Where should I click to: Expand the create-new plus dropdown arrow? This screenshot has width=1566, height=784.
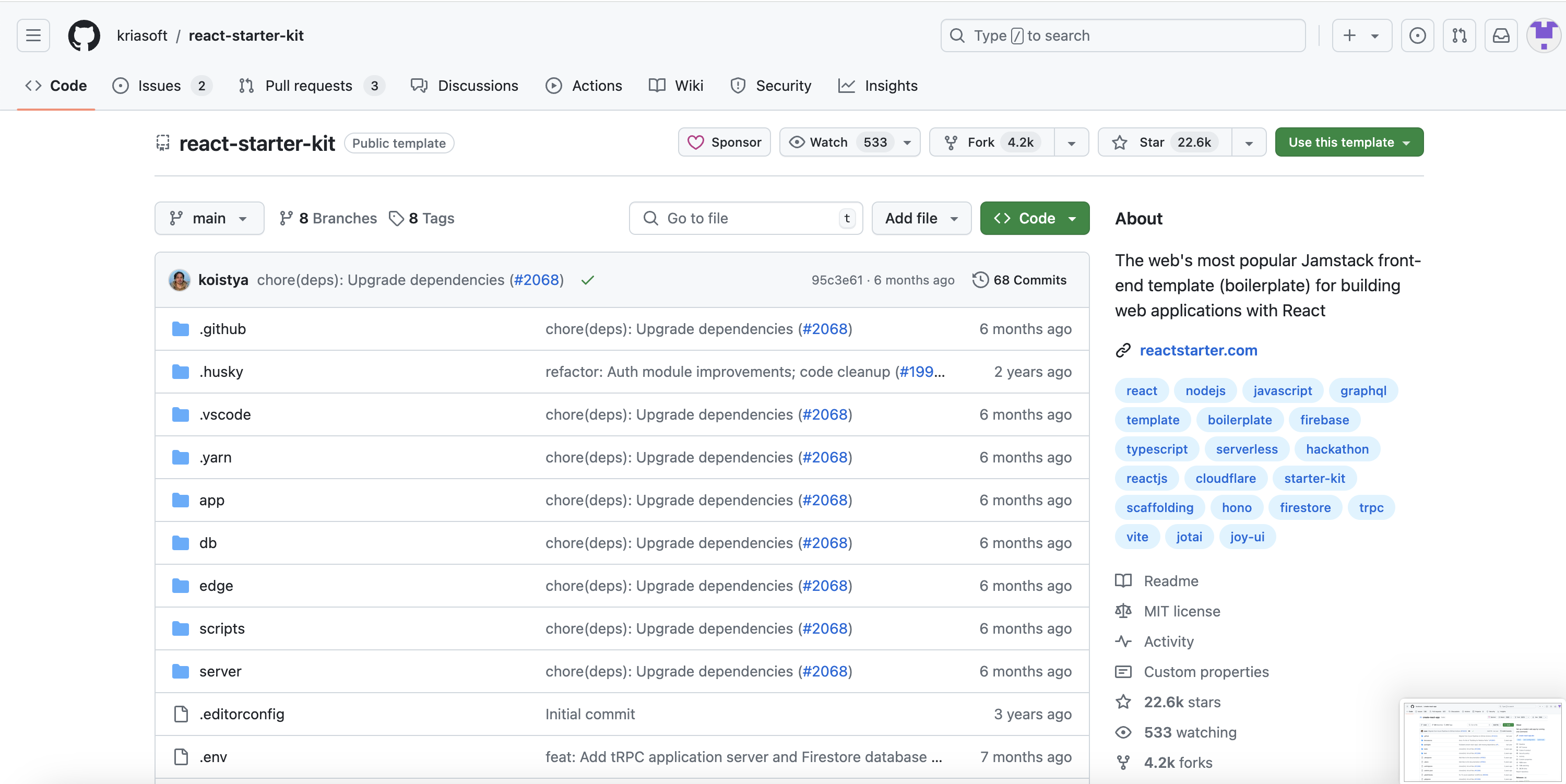1374,36
